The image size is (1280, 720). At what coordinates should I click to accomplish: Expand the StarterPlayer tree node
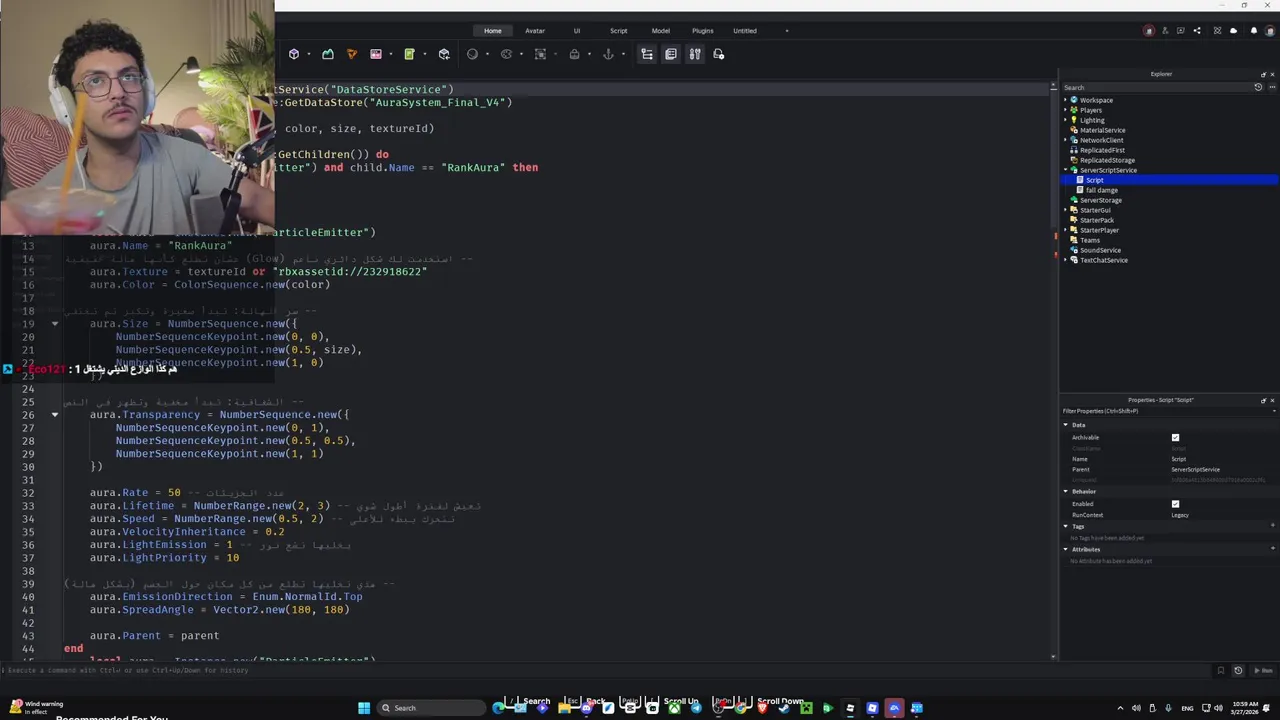point(1066,230)
